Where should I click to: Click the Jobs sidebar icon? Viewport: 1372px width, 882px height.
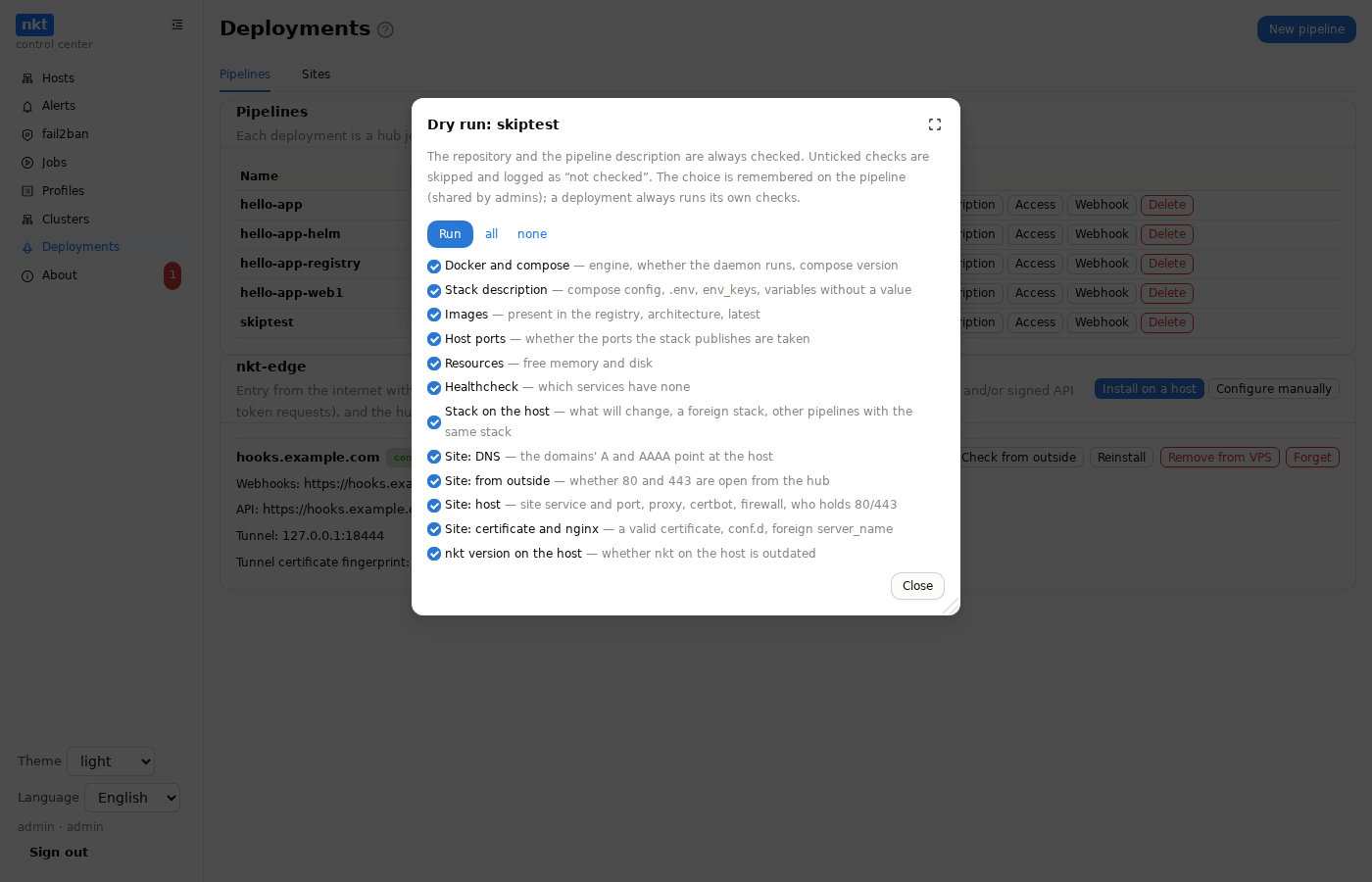click(x=27, y=163)
